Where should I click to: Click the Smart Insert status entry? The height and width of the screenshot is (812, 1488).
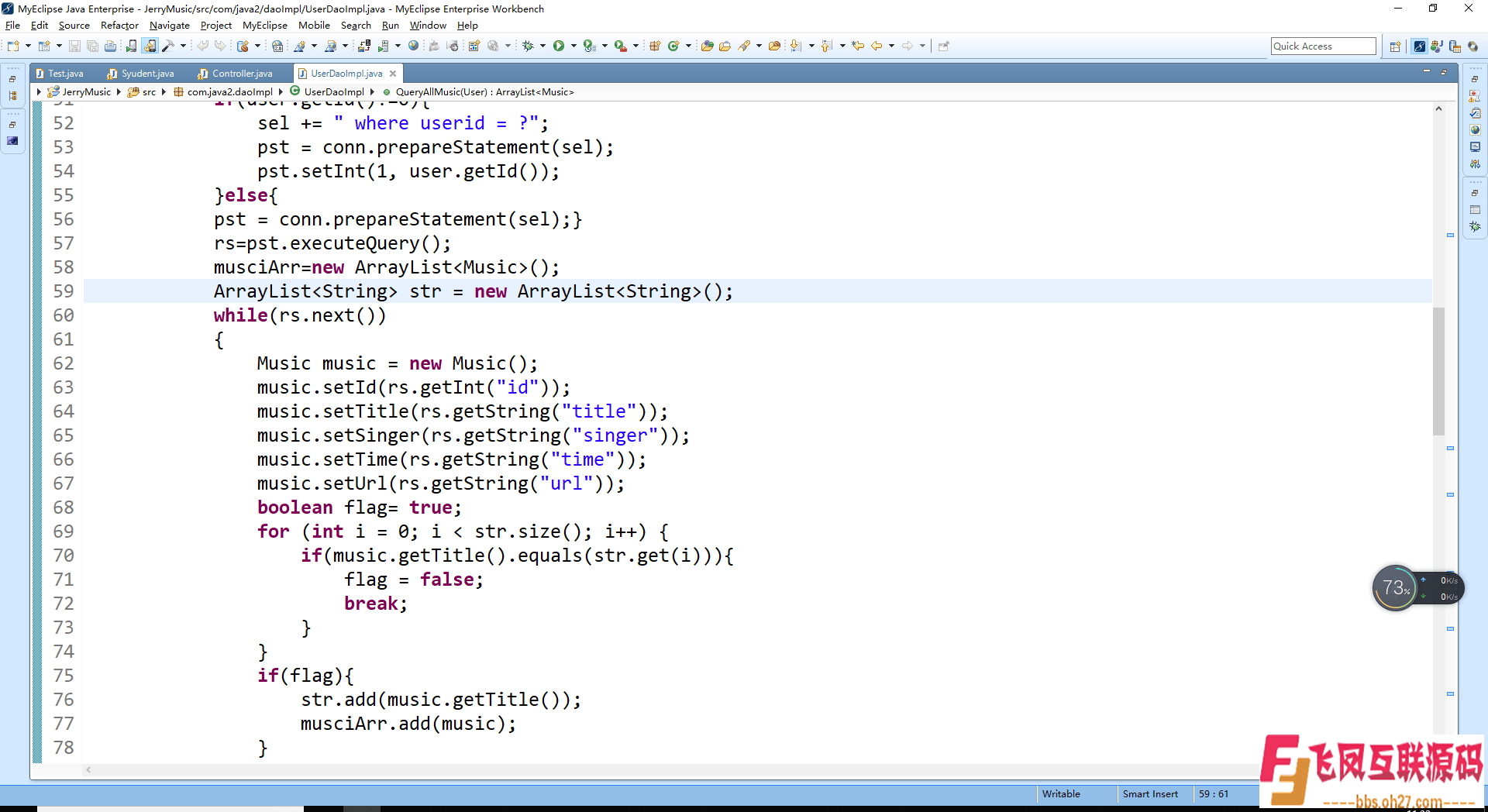pos(1150,794)
